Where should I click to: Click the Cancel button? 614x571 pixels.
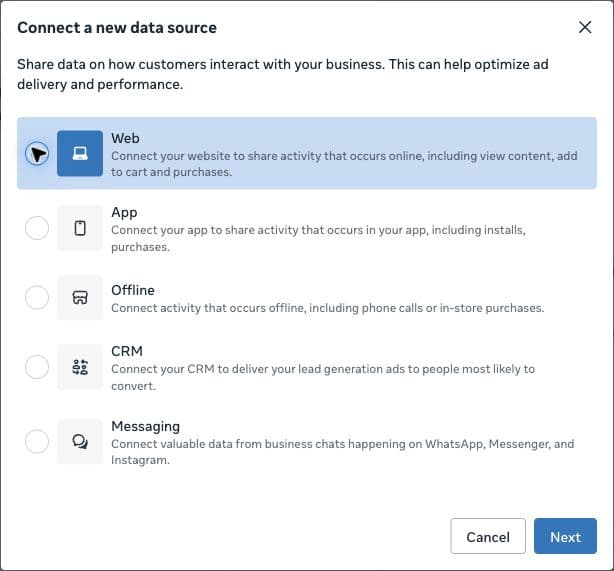click(488, 536)
